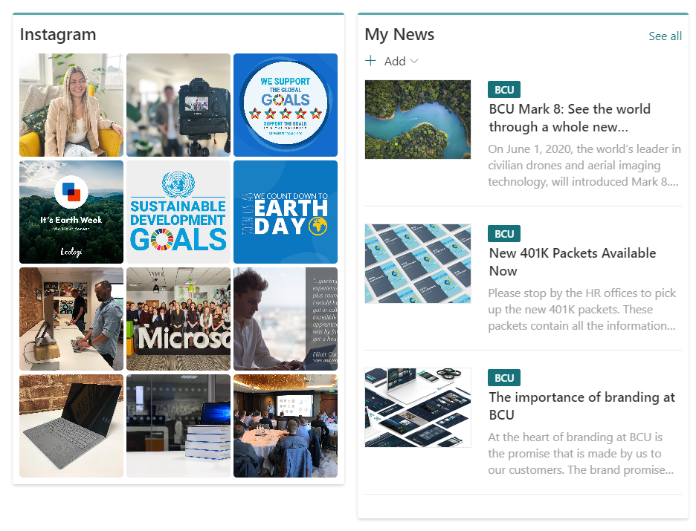Open We Support the Global Goals post
Screen dimensions: 696x531
[x=285, y=105]
